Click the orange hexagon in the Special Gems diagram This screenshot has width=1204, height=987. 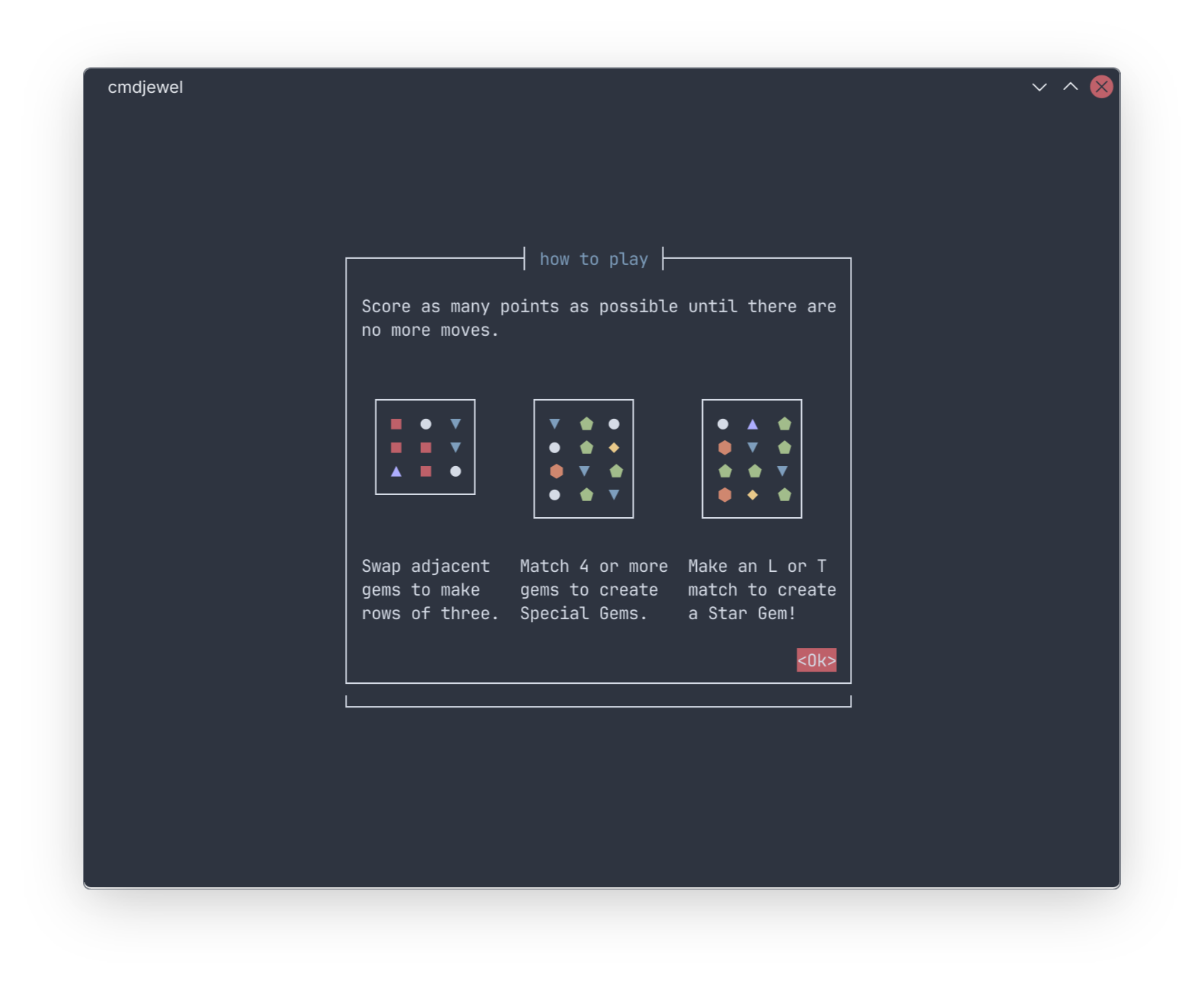pyautogui.click(x=556, y=471)
